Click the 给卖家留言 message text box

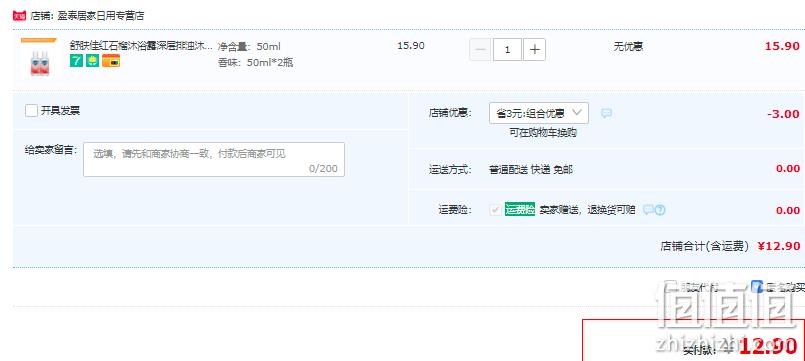[x=214, y=159]
